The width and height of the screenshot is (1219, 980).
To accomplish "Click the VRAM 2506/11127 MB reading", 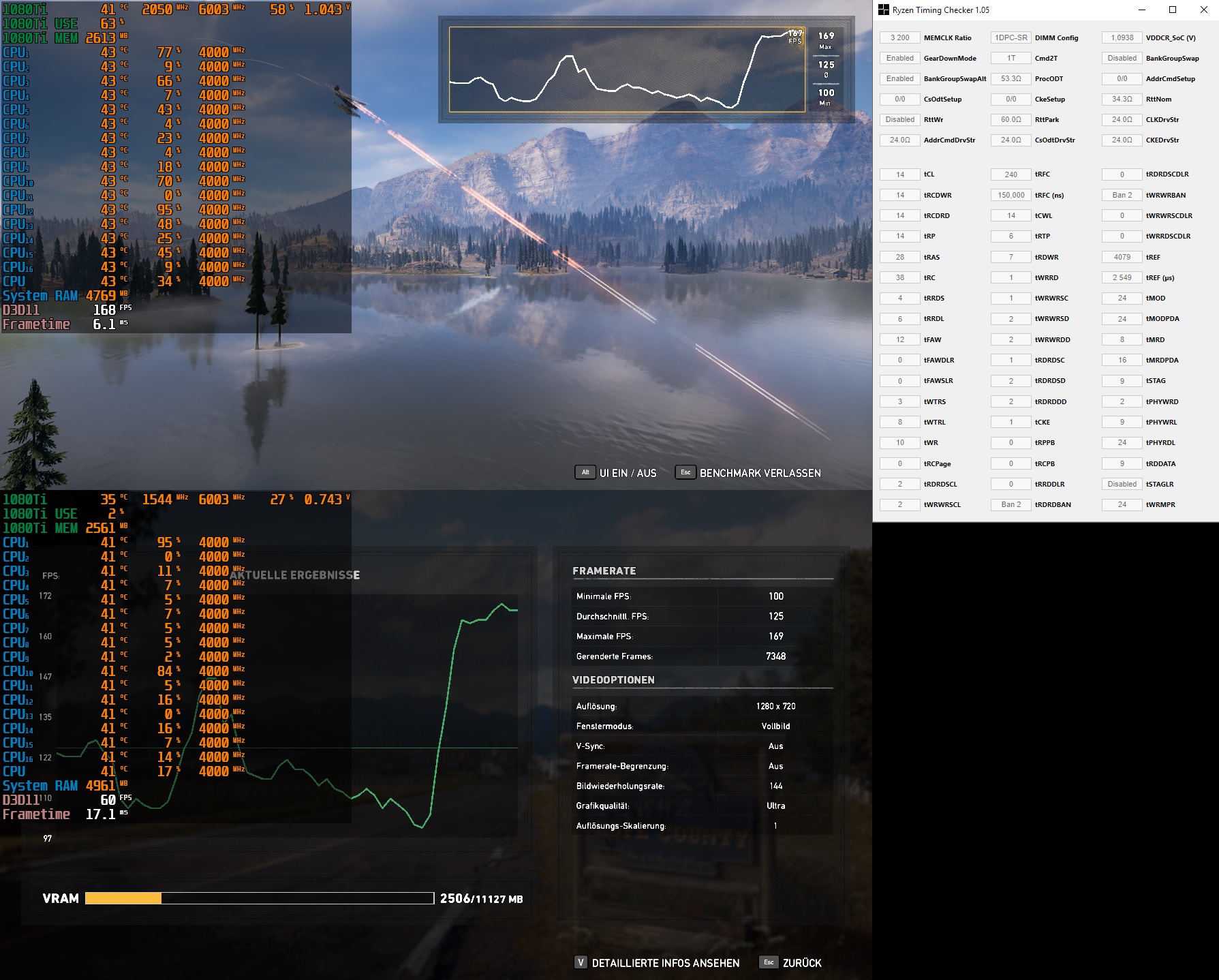I will [x=482, y=898].
